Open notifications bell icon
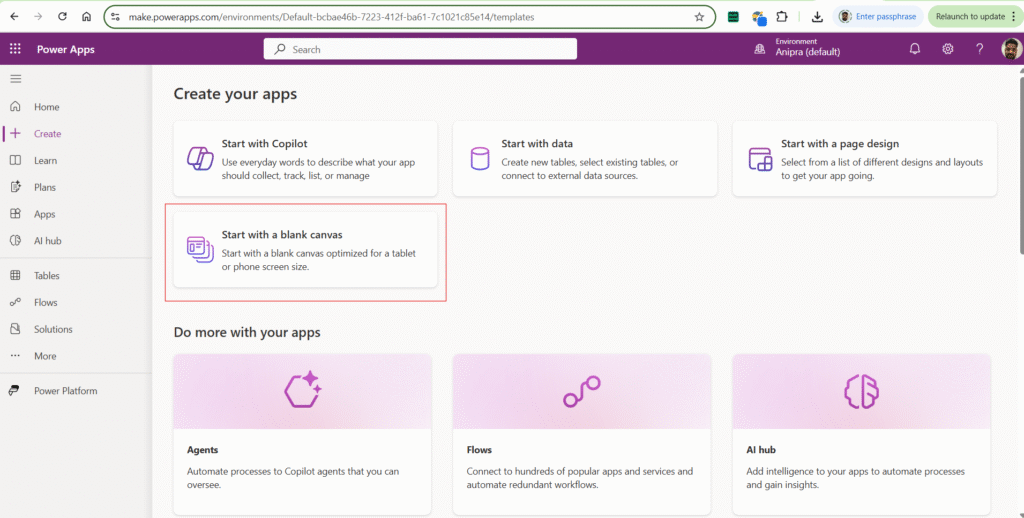This screenshot has width=1024, height=518. tap(915, 49)
